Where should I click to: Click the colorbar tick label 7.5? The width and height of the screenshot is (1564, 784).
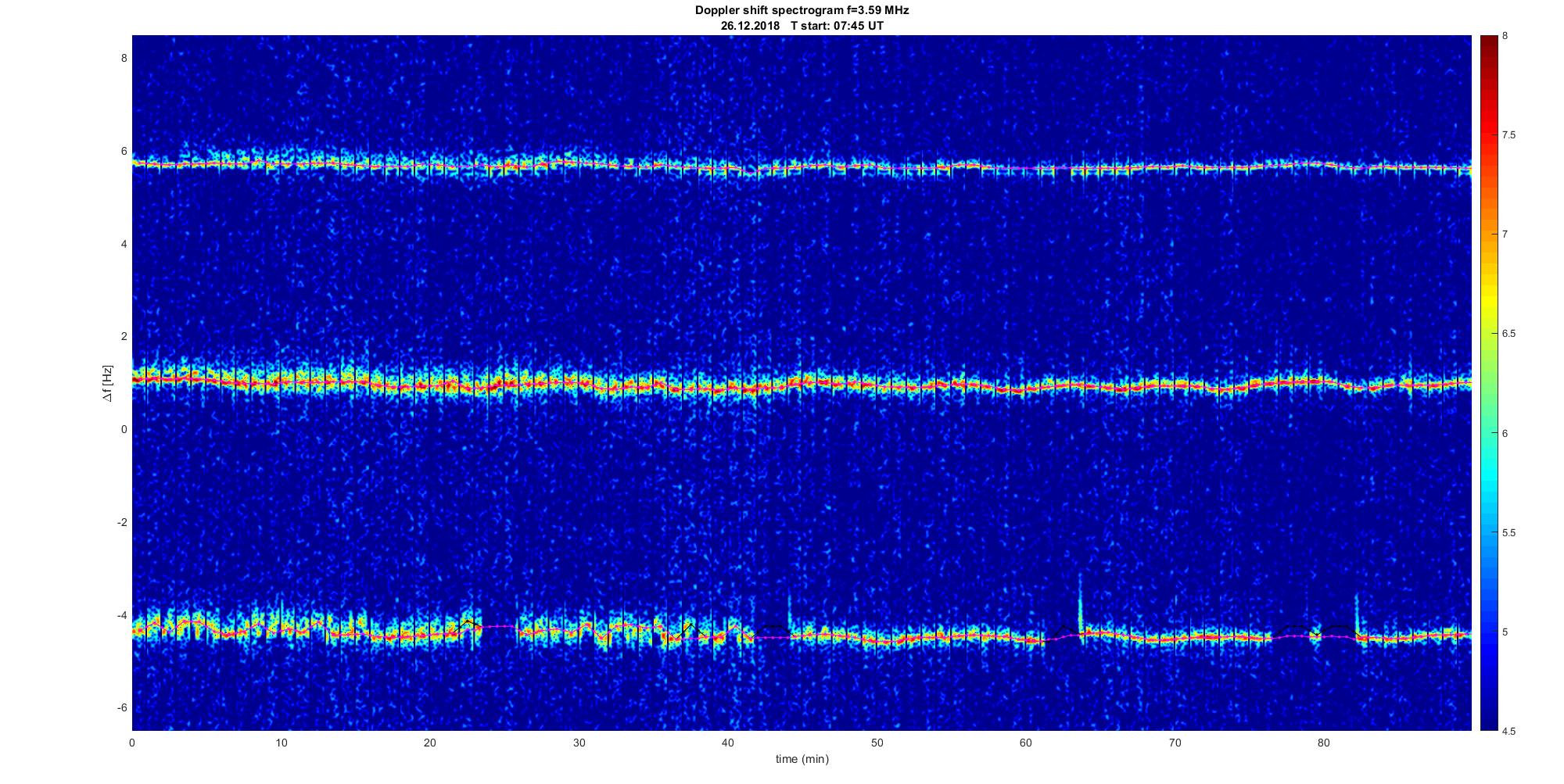[1509, 135]
